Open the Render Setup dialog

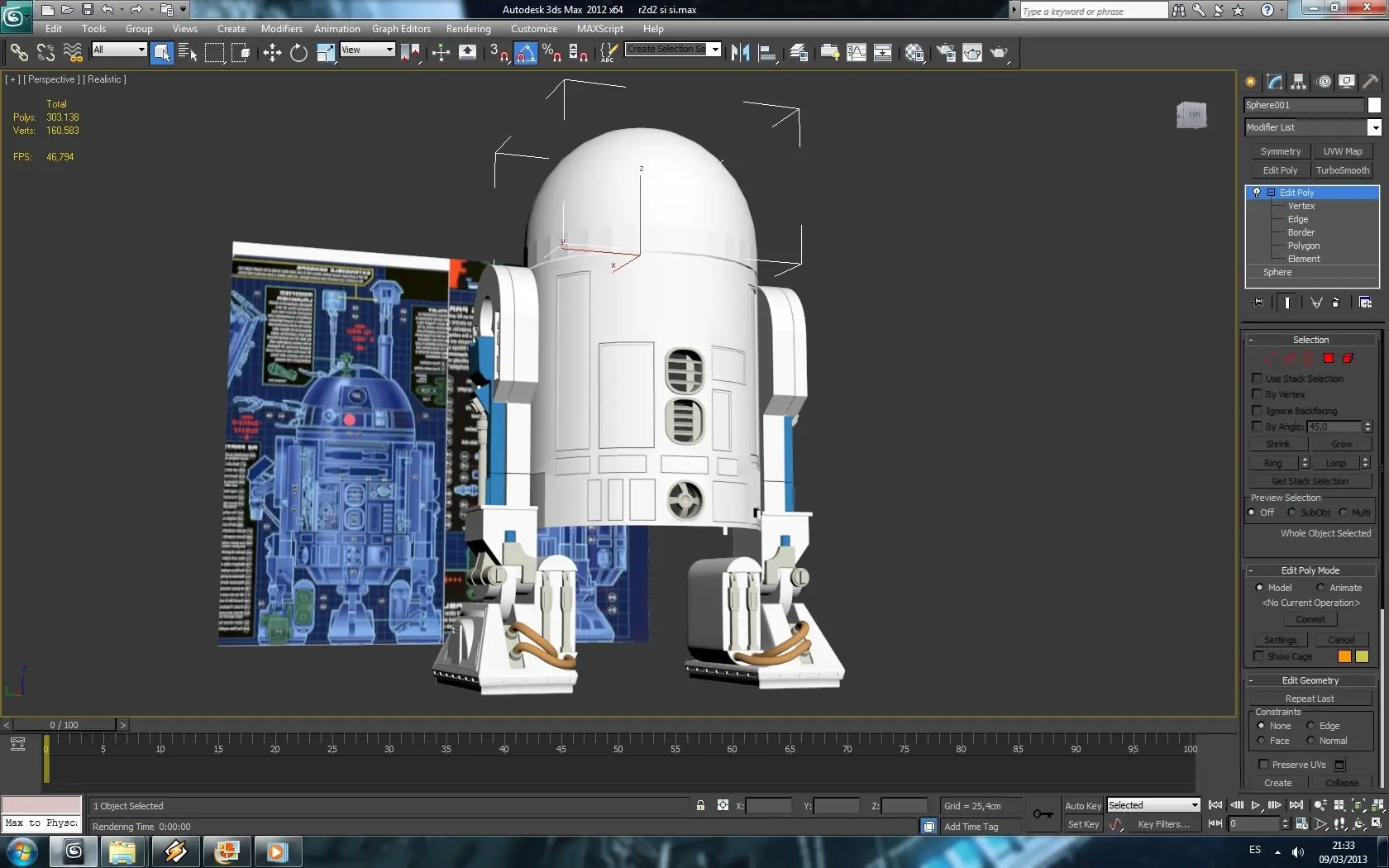(x=946, y=53)
